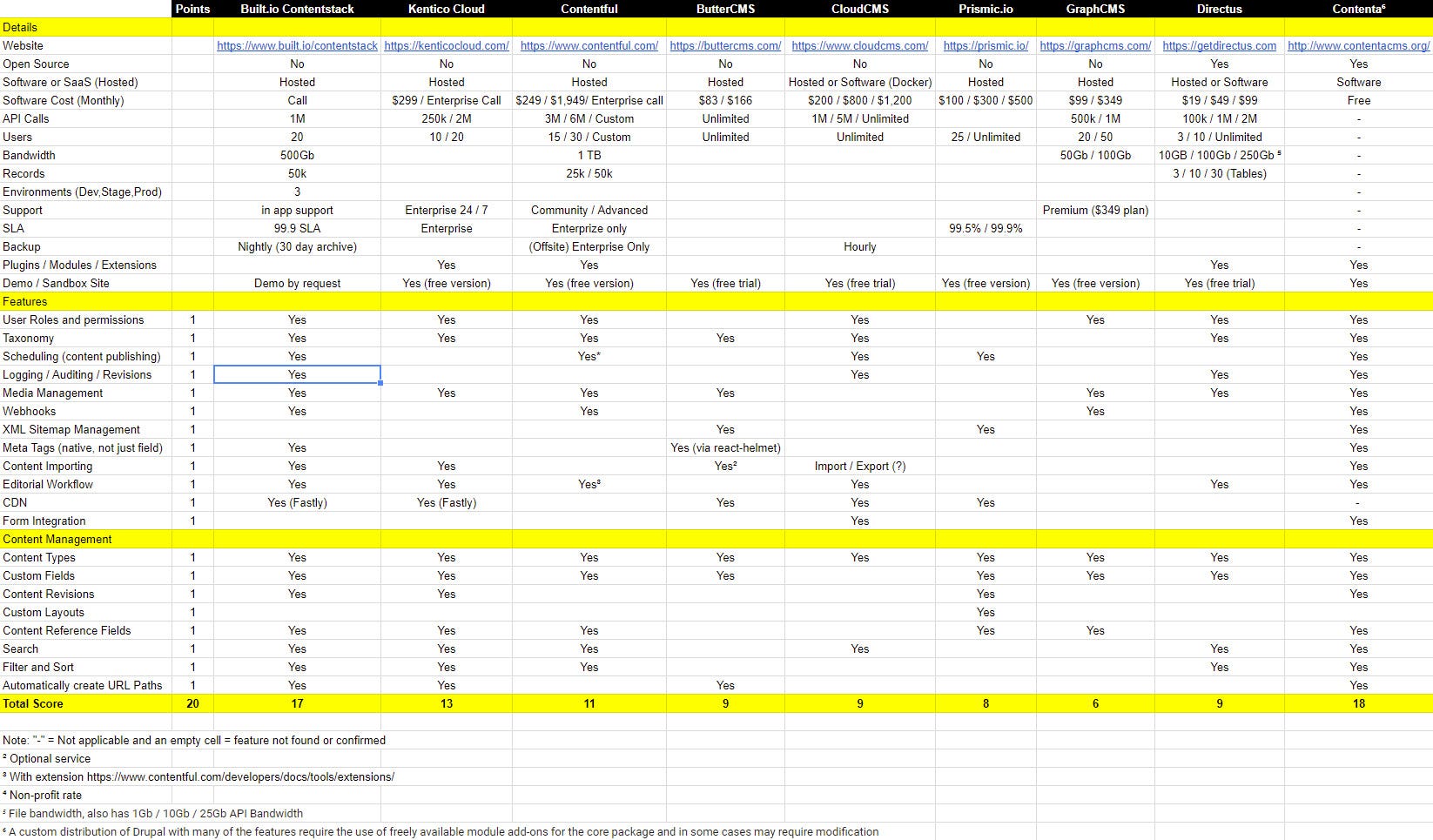Select the '250k / 2M' API calls cell

point(447,118)
